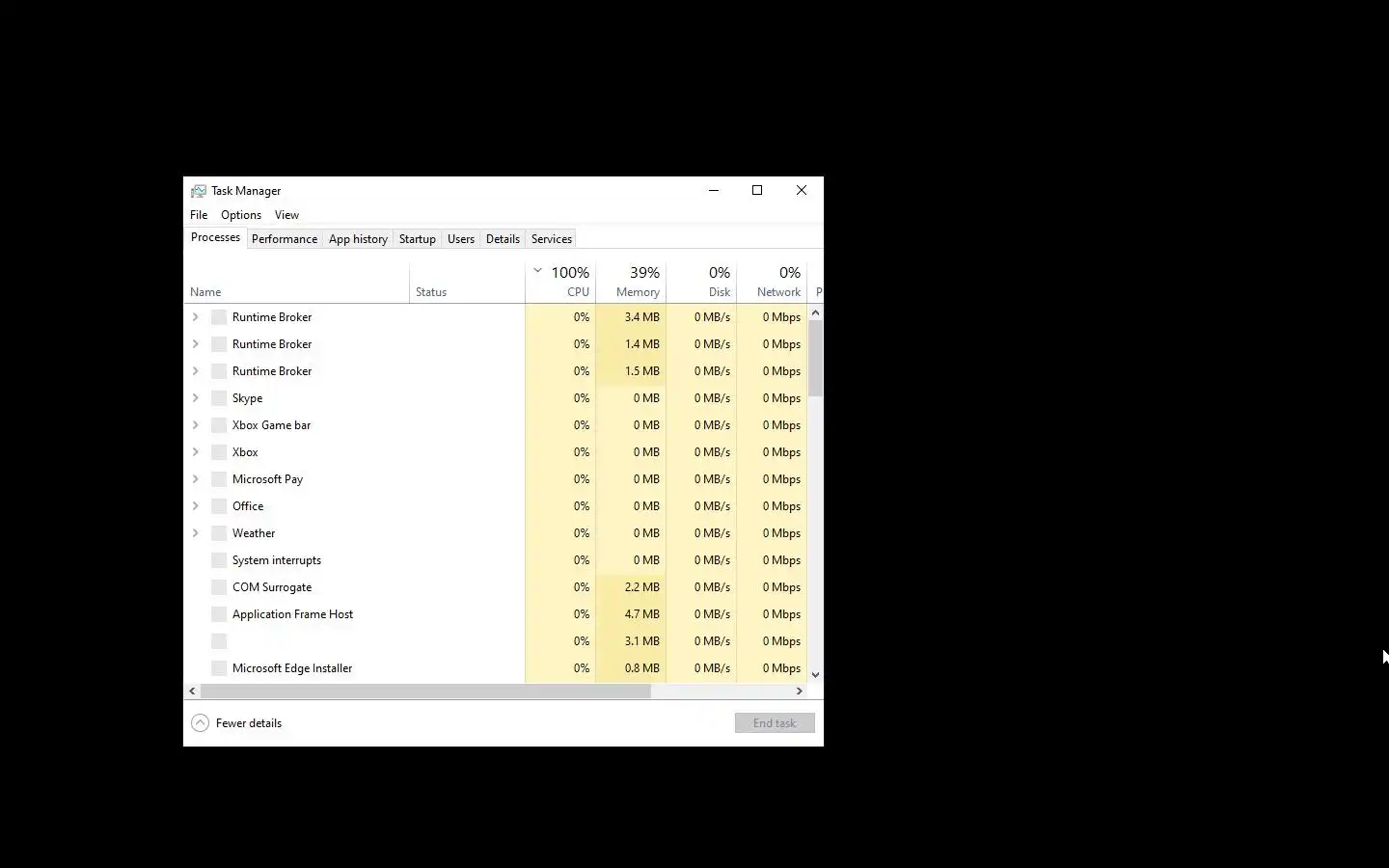1389x868 pixels.
Task: Expand the Xbox process group
Action: [196, 452]
